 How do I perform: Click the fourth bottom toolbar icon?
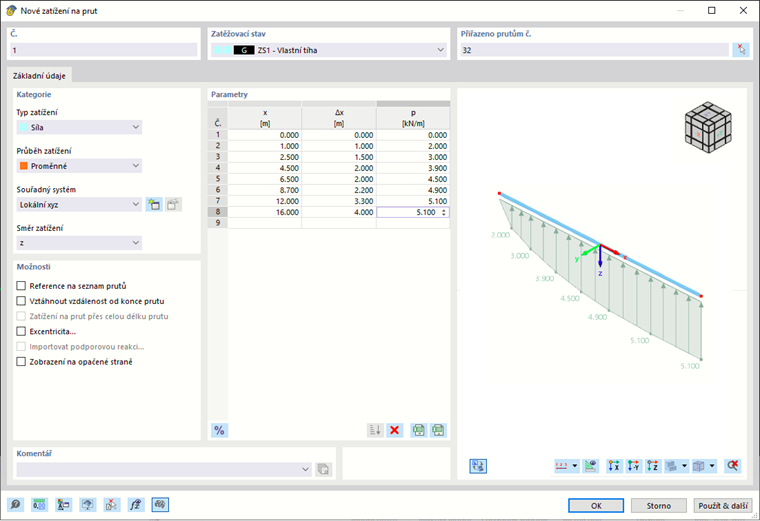pos(88,505)
